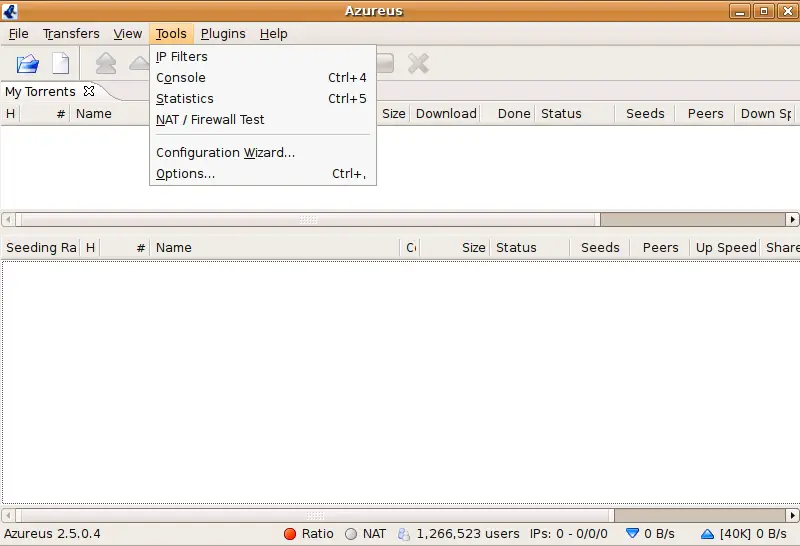Select Statistics in the Tools menu
The width and height of the screenshot is (800, 546).
point(263,98)
